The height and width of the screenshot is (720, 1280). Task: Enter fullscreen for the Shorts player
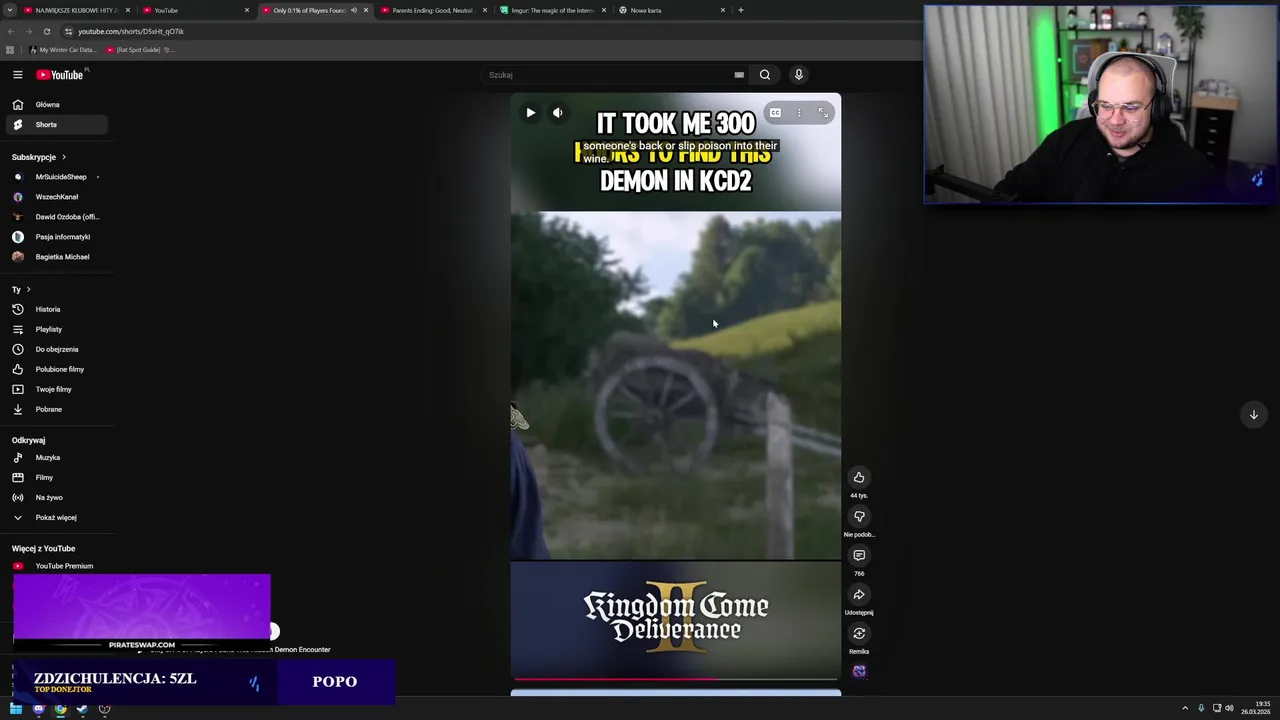(823, 113)
